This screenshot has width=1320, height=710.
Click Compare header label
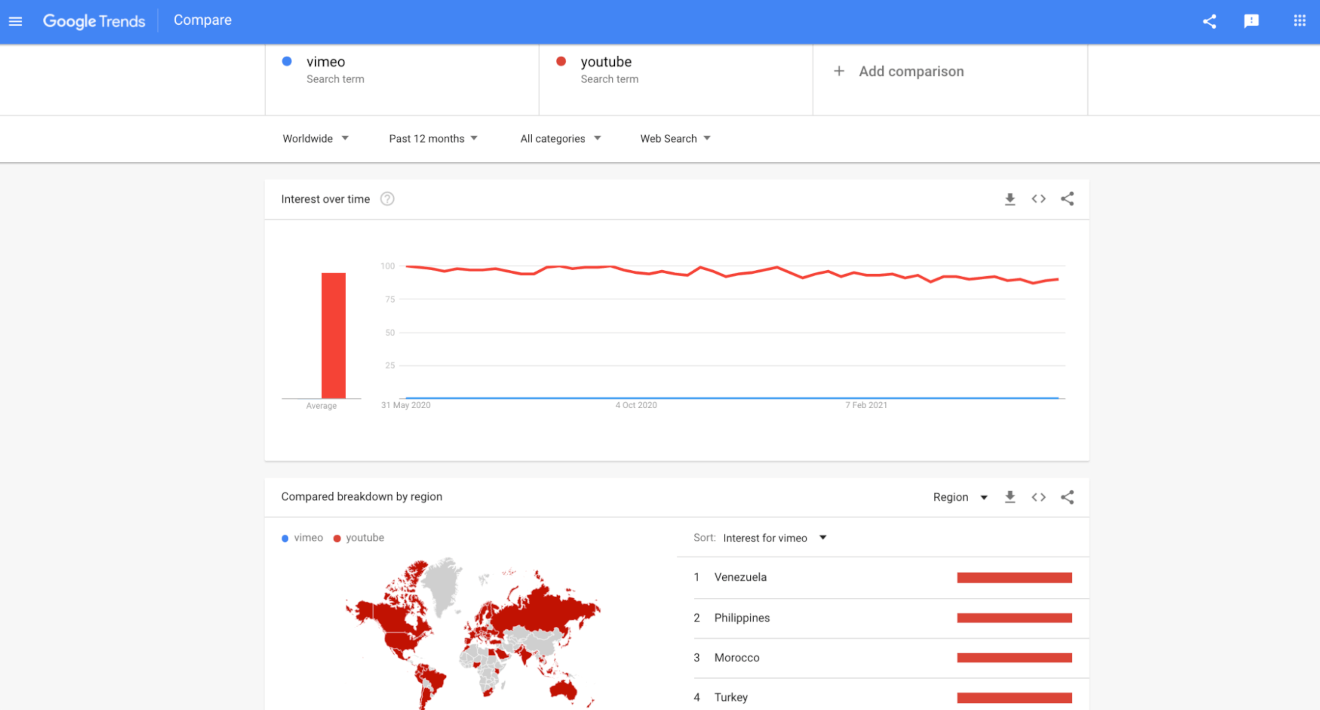tap(202, 20)
